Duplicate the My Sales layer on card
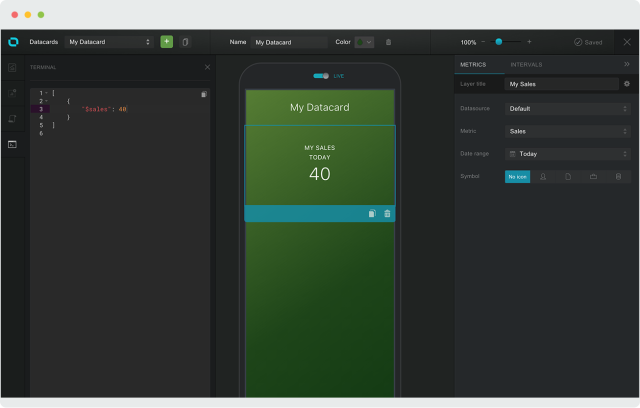 (x=372, y=213)
